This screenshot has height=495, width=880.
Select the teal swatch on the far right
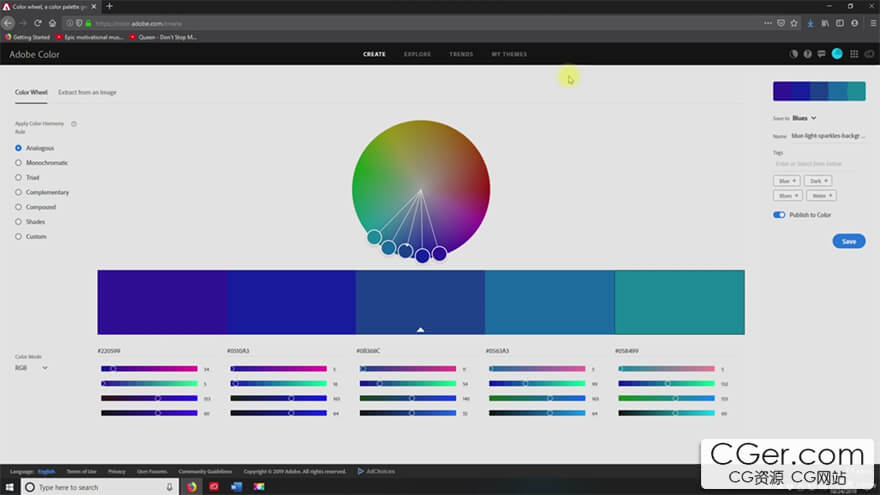pos(680,302)
